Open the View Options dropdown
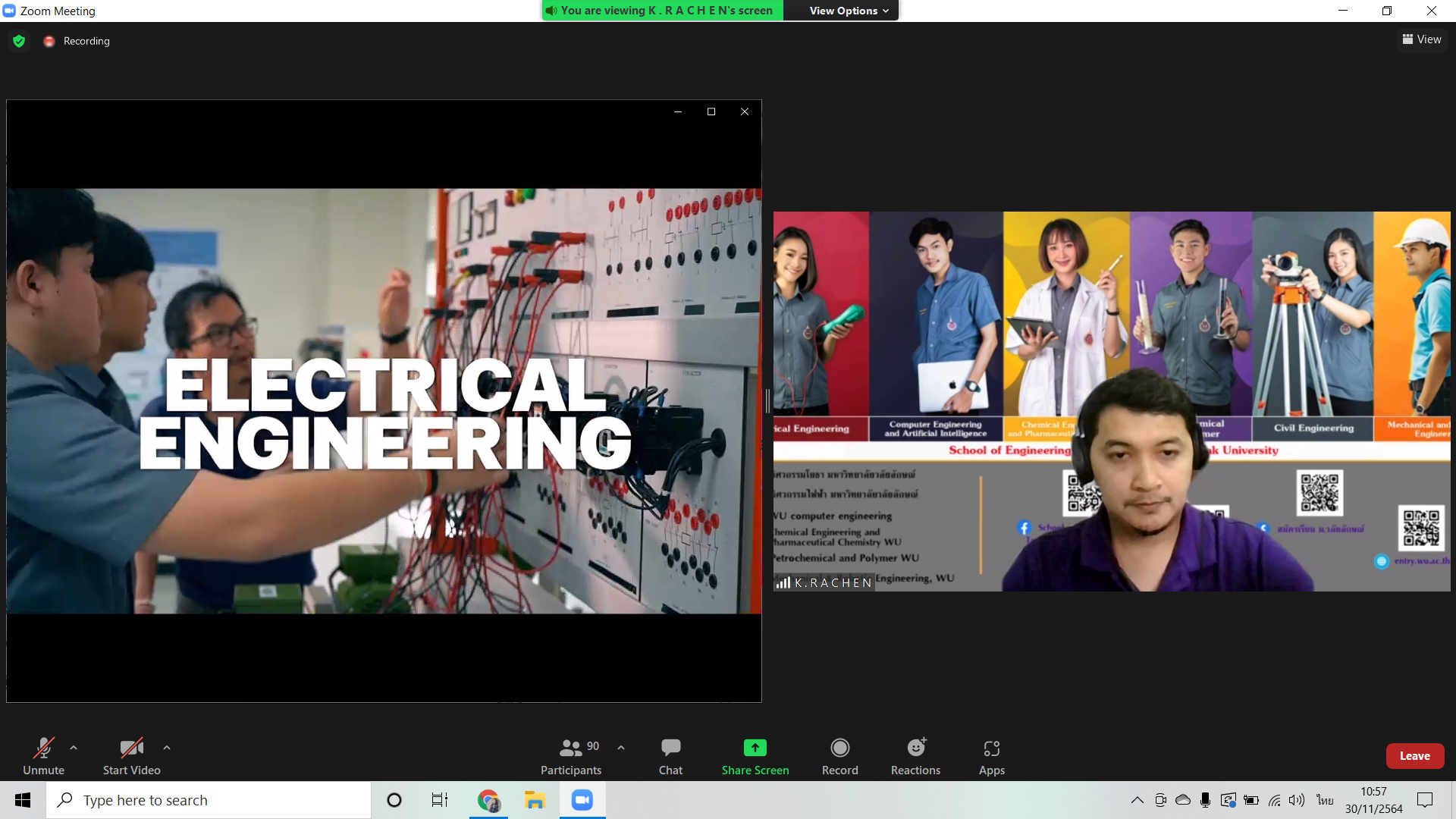 (848, 11)
